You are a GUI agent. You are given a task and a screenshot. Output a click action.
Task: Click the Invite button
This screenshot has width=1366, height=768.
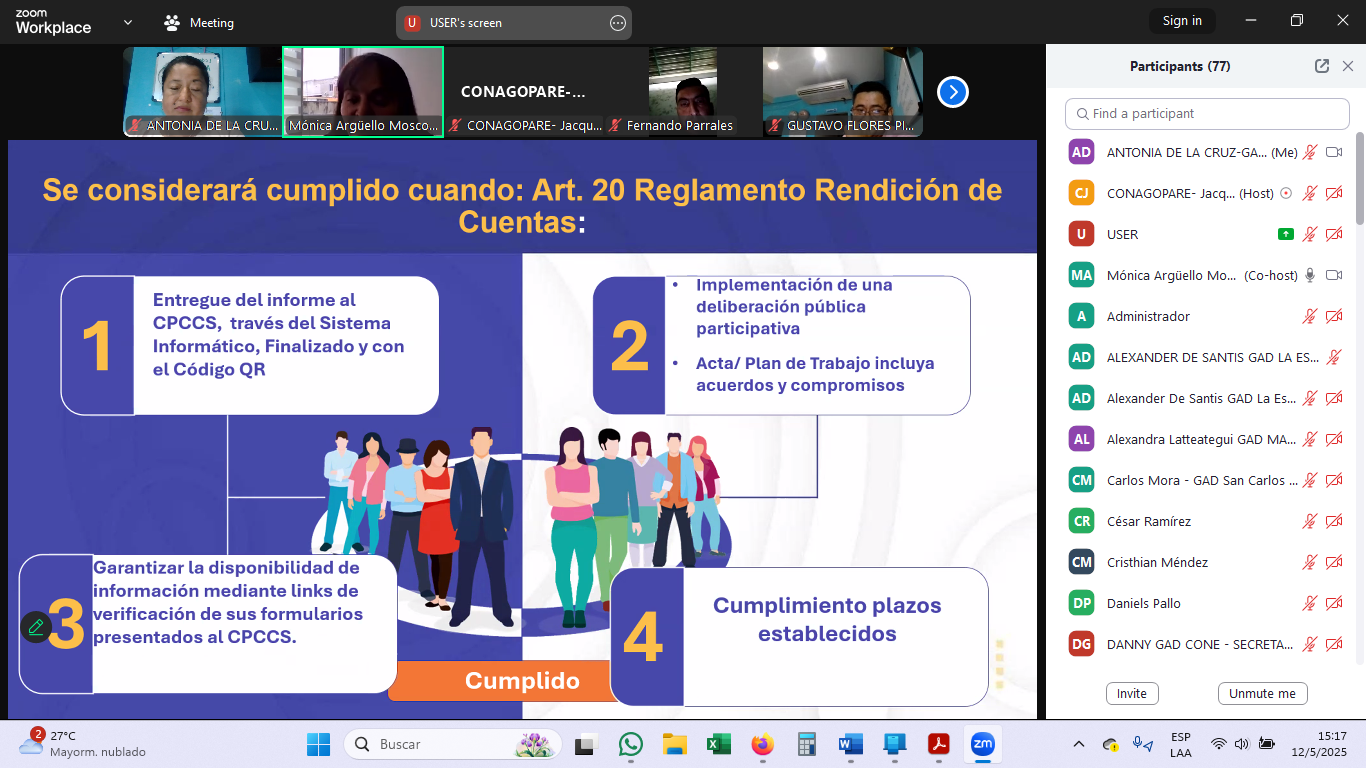click(1132, 693)
